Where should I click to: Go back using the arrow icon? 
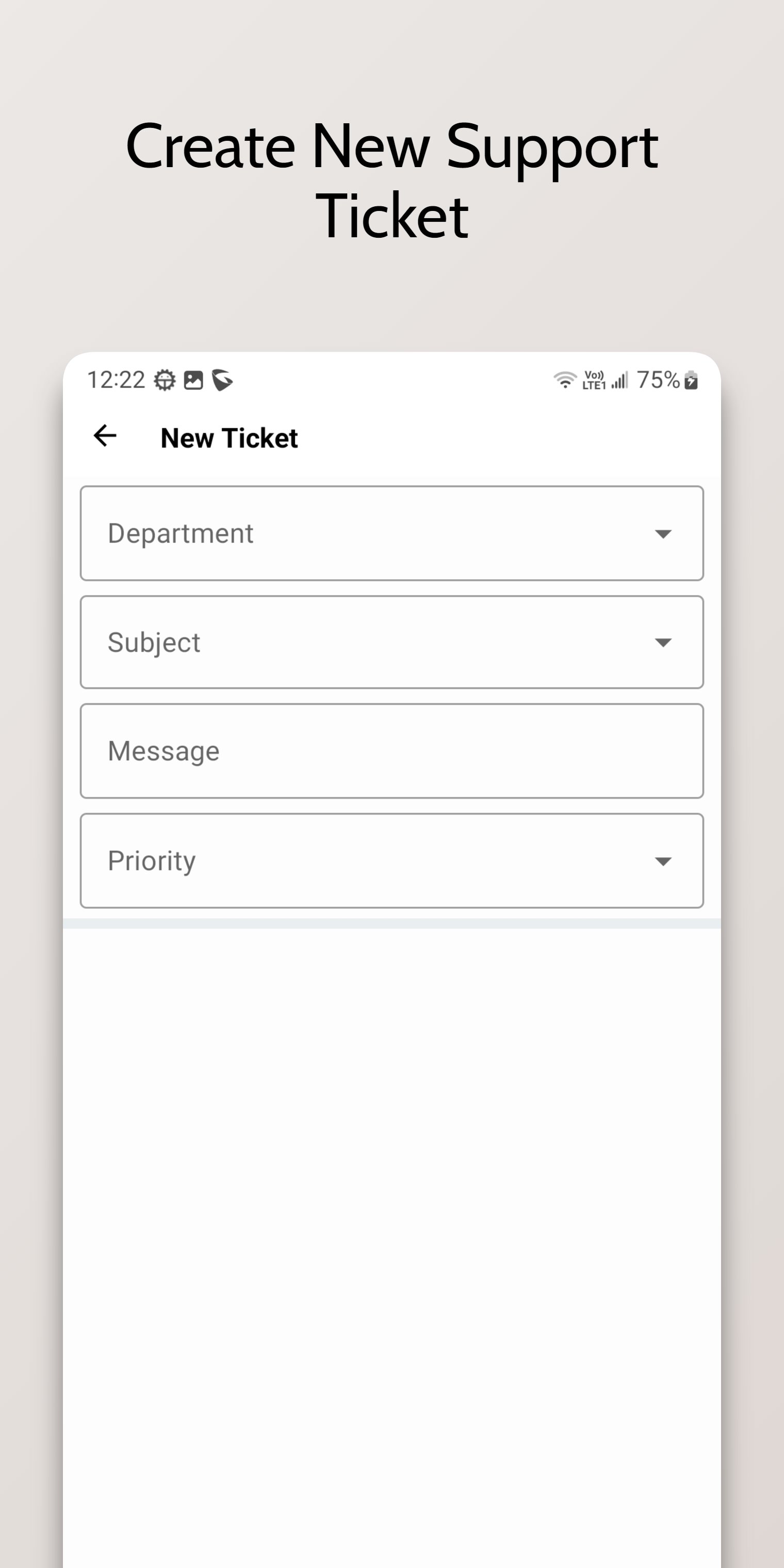[105, 436]
